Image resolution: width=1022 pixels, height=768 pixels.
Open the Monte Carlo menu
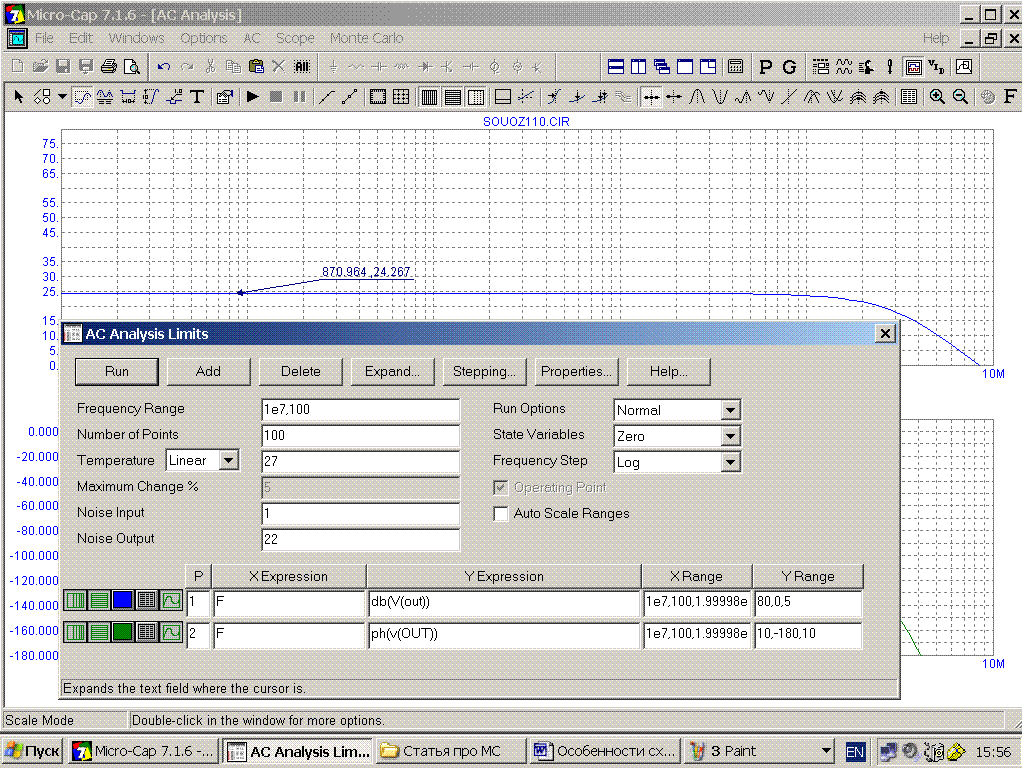tap(366, 38)
